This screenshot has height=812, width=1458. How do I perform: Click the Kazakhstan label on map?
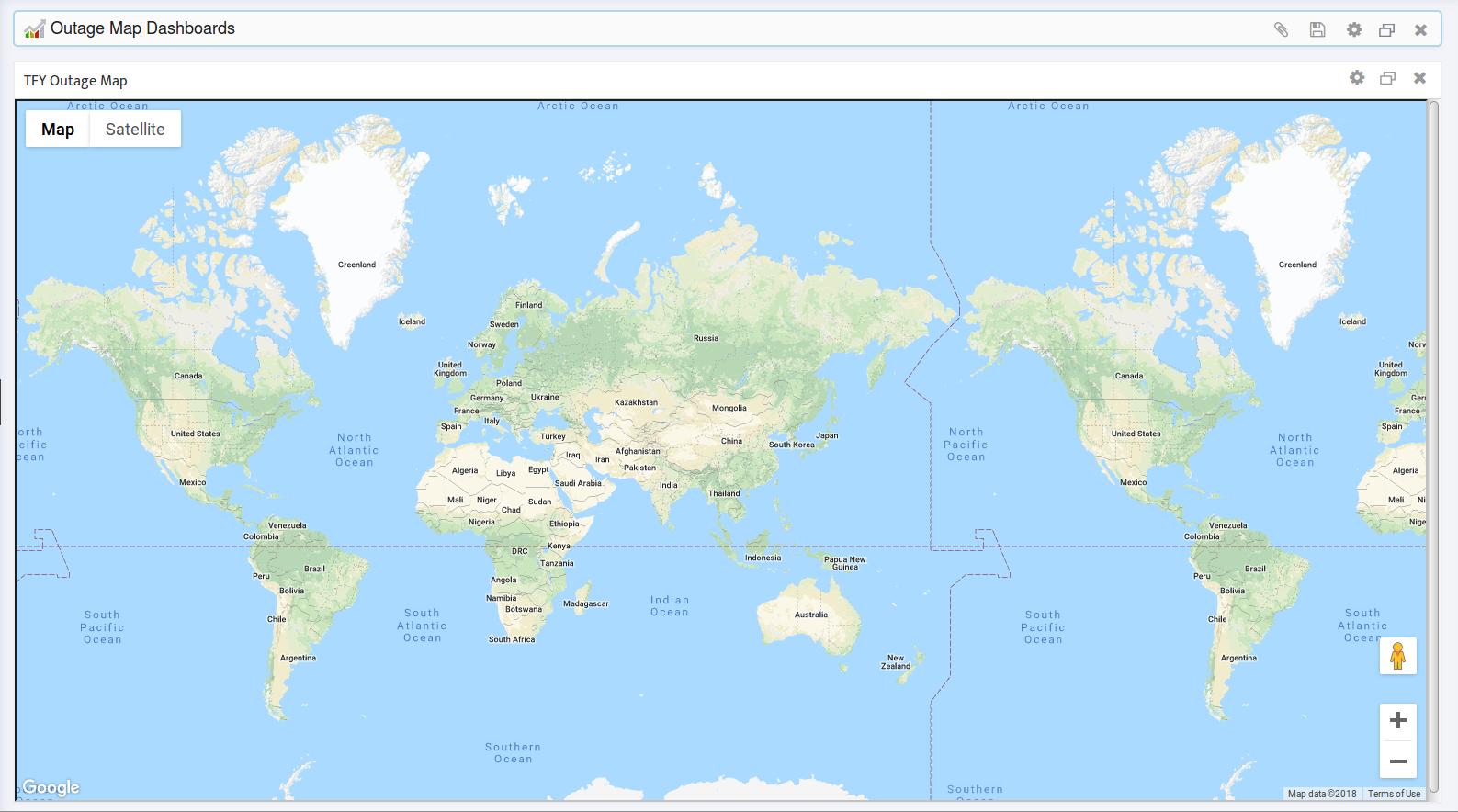point(636,402)
